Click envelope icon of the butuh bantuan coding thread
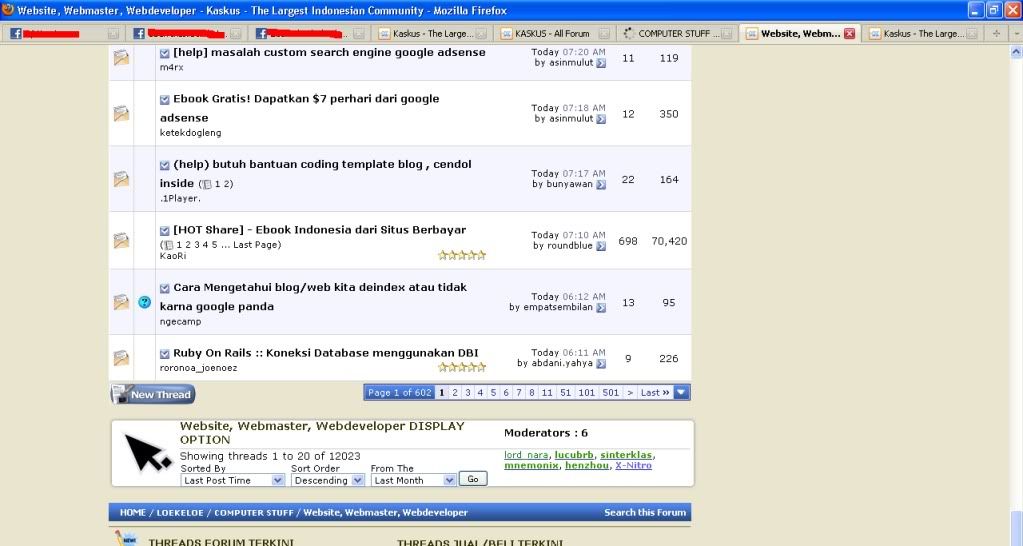 click(121, 179)
